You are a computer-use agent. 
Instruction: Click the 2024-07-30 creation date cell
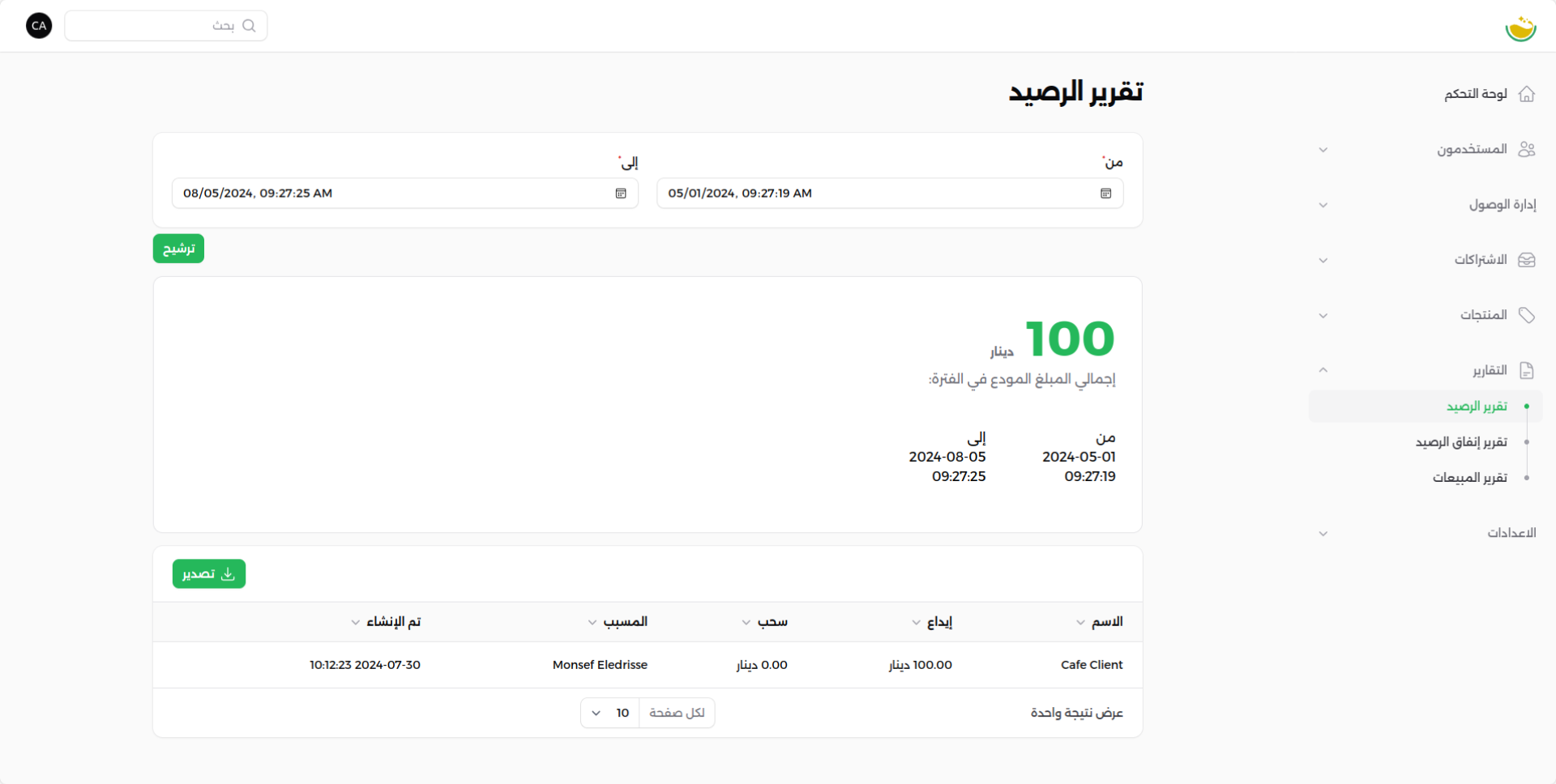coord(365,665)
